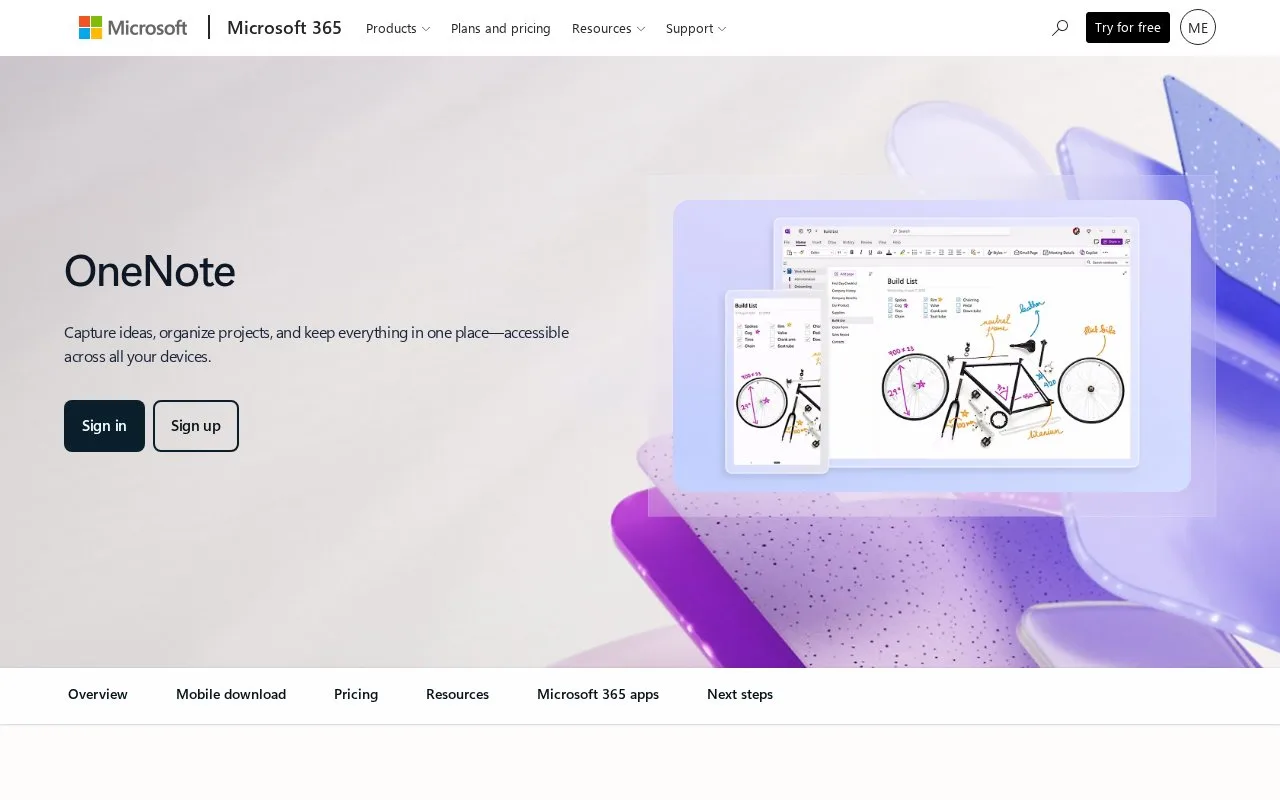Click the OneNote heading text
Image resolution: width=1280 pixels, height=800 pixels.
point(150,270)
